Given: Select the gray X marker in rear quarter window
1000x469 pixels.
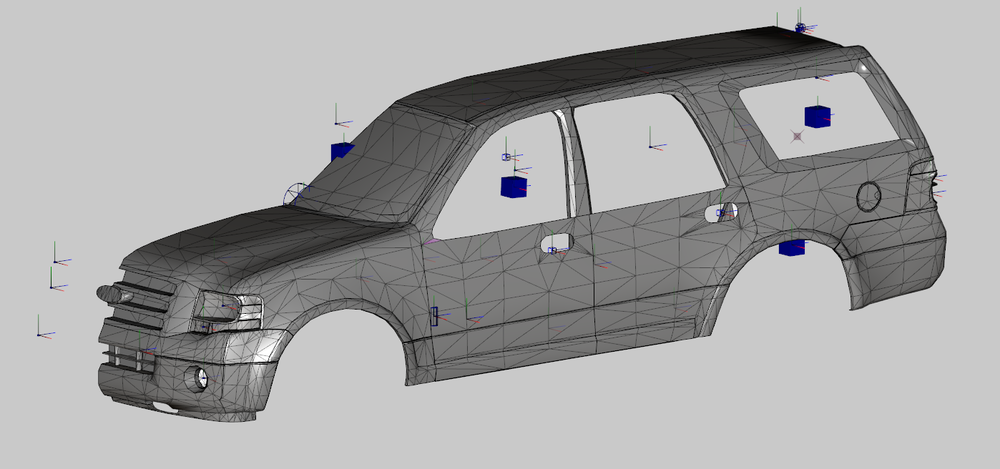Looking at the screenshot, I should click(797, 135).
